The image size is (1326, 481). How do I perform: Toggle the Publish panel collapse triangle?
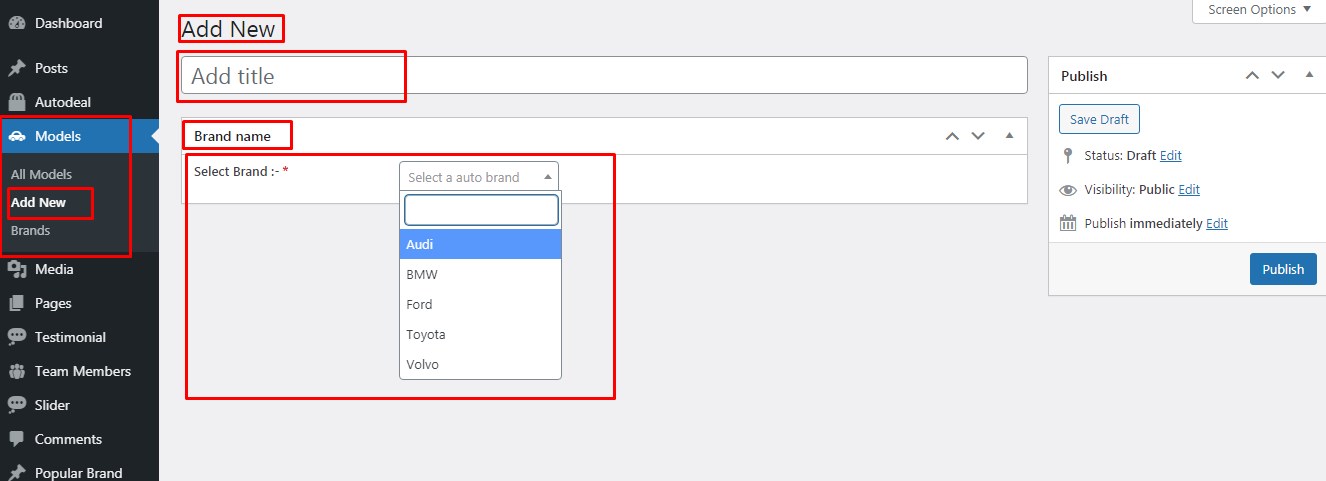tap(1309, 75)
